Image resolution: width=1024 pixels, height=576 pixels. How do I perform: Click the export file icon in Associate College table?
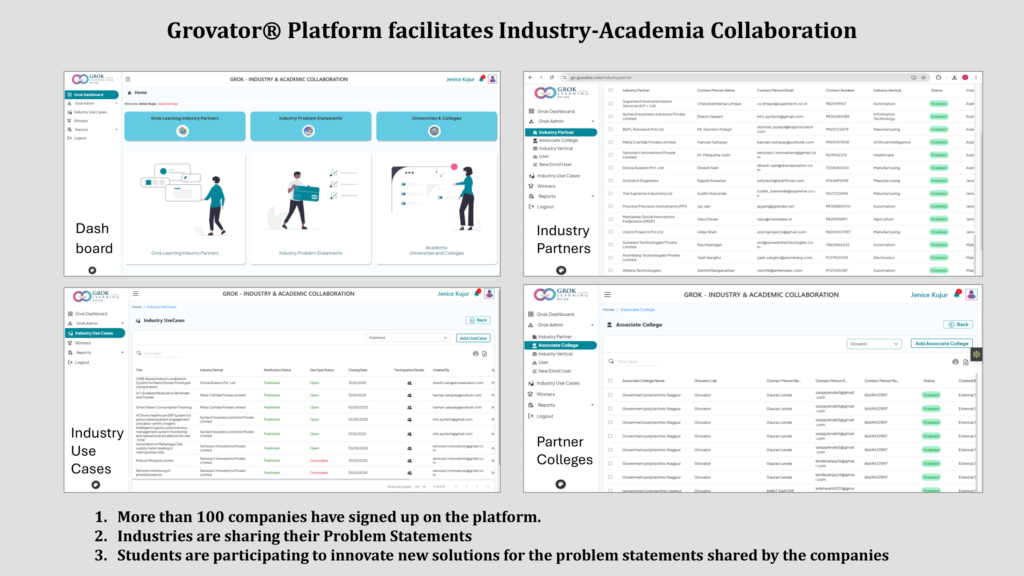coord(966,361)
